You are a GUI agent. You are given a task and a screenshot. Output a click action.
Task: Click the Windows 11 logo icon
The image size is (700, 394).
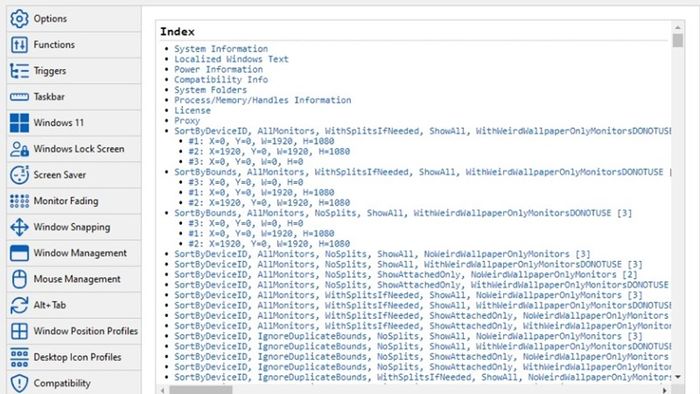click(x=19, y=123)
